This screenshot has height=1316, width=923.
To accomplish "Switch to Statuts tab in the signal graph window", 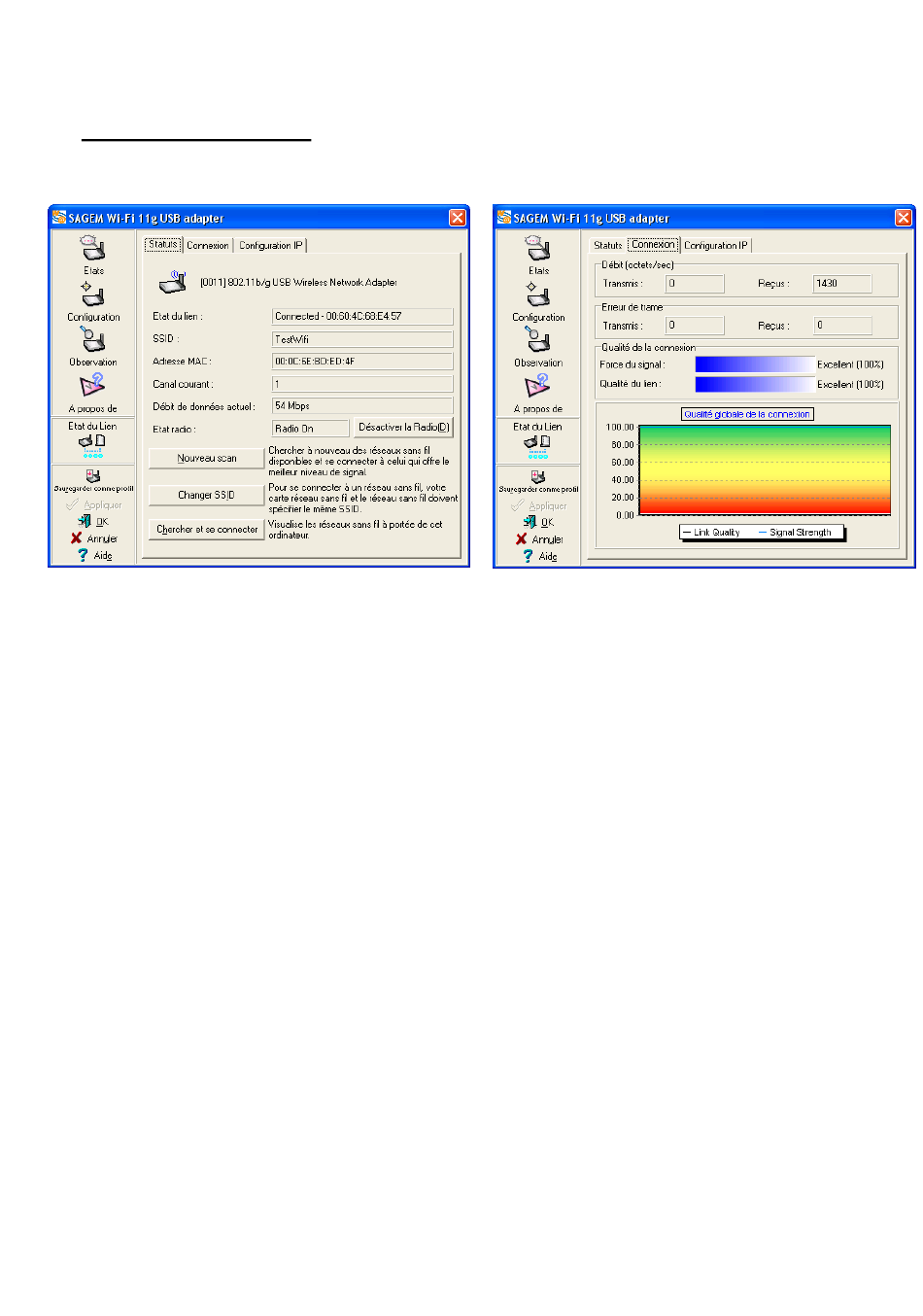I will 608,246.
